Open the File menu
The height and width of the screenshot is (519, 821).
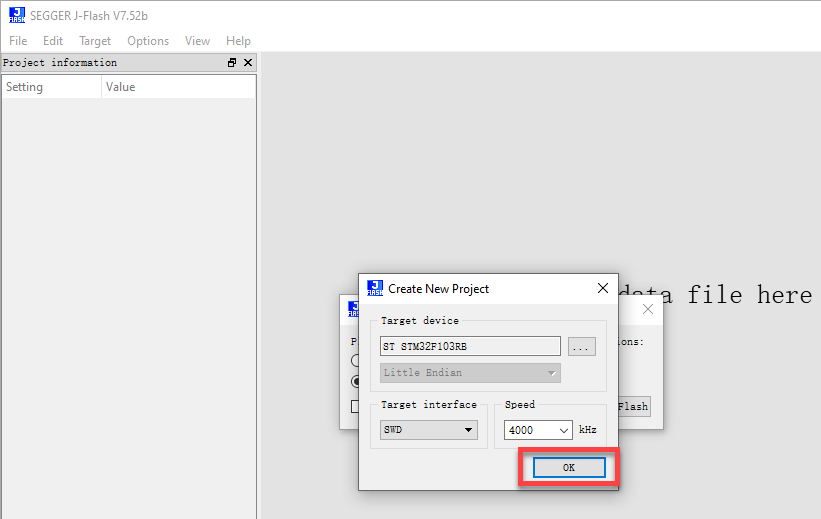pyautogui.click(x=18, y=41)
